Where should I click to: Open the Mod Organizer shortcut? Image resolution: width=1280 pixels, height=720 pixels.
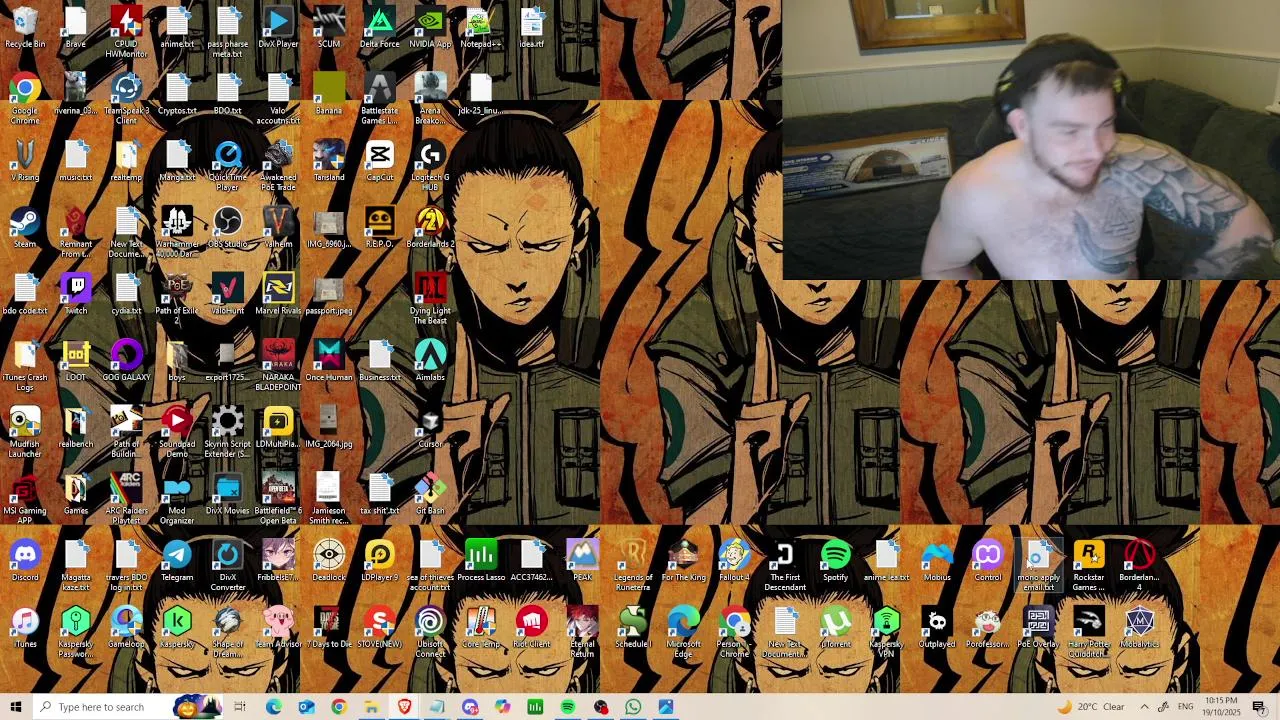tap(177, 498)
